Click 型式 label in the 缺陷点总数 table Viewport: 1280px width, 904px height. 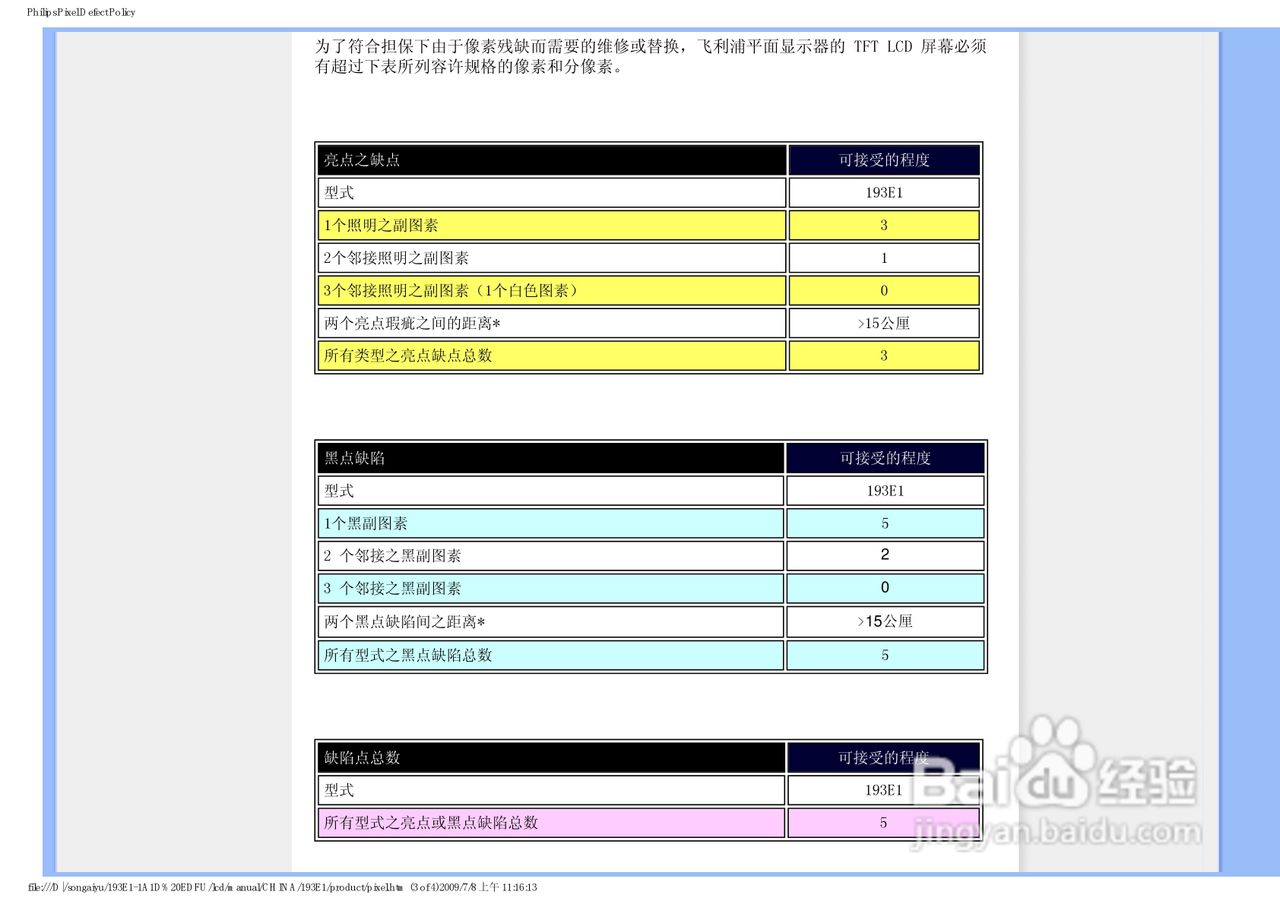[552, 790]
